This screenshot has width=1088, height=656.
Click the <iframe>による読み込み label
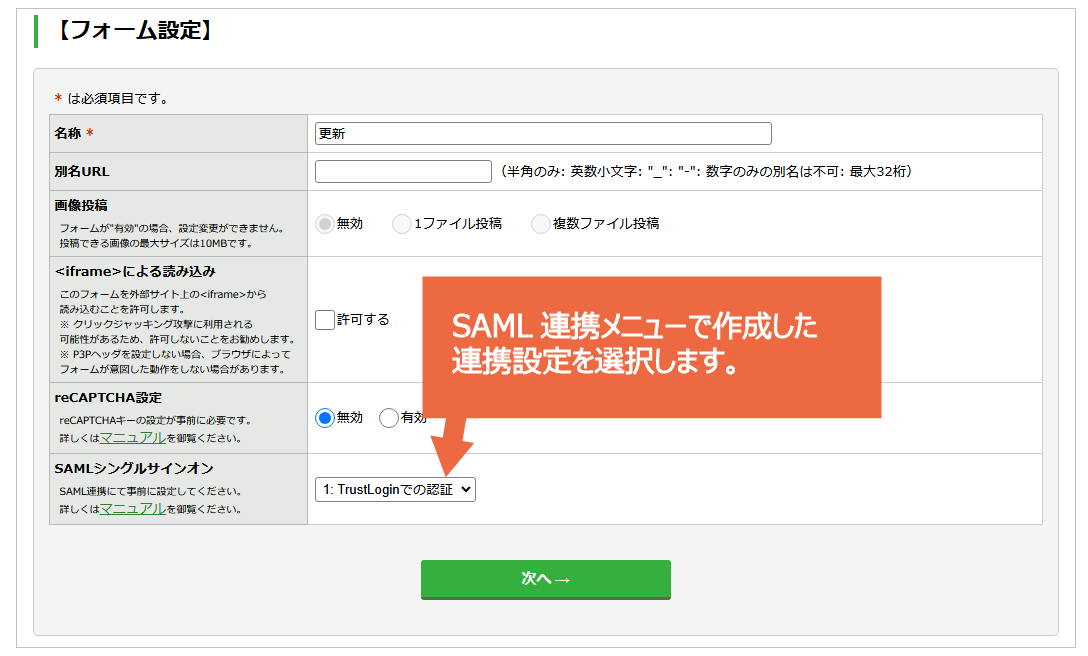coord(135,271)
